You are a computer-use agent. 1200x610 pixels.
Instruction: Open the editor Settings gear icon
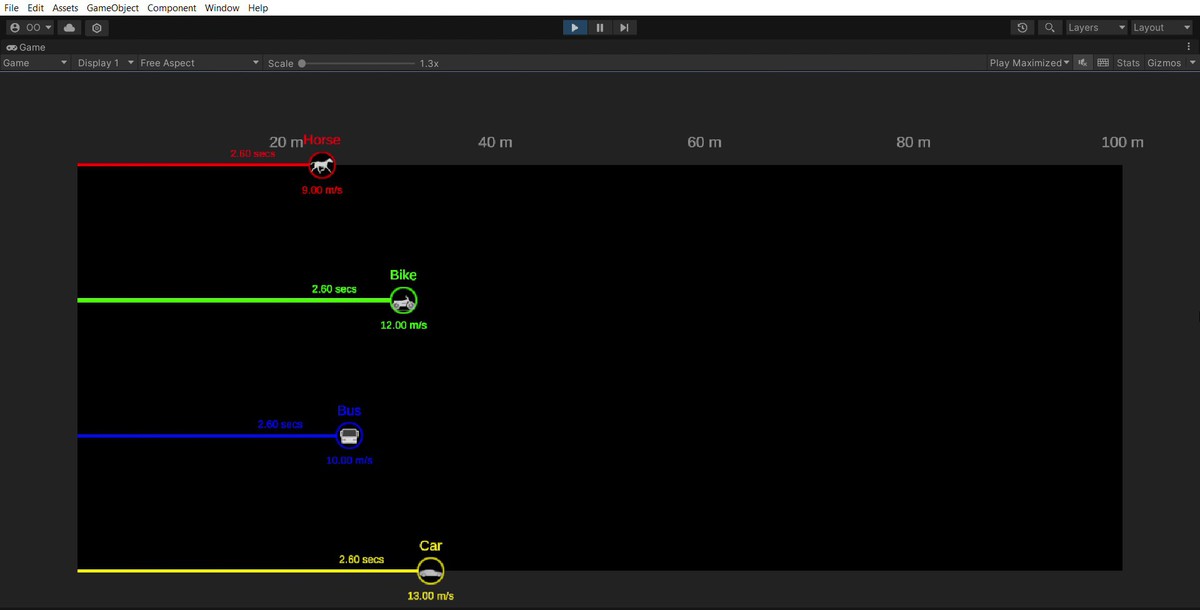coord(96,27)
